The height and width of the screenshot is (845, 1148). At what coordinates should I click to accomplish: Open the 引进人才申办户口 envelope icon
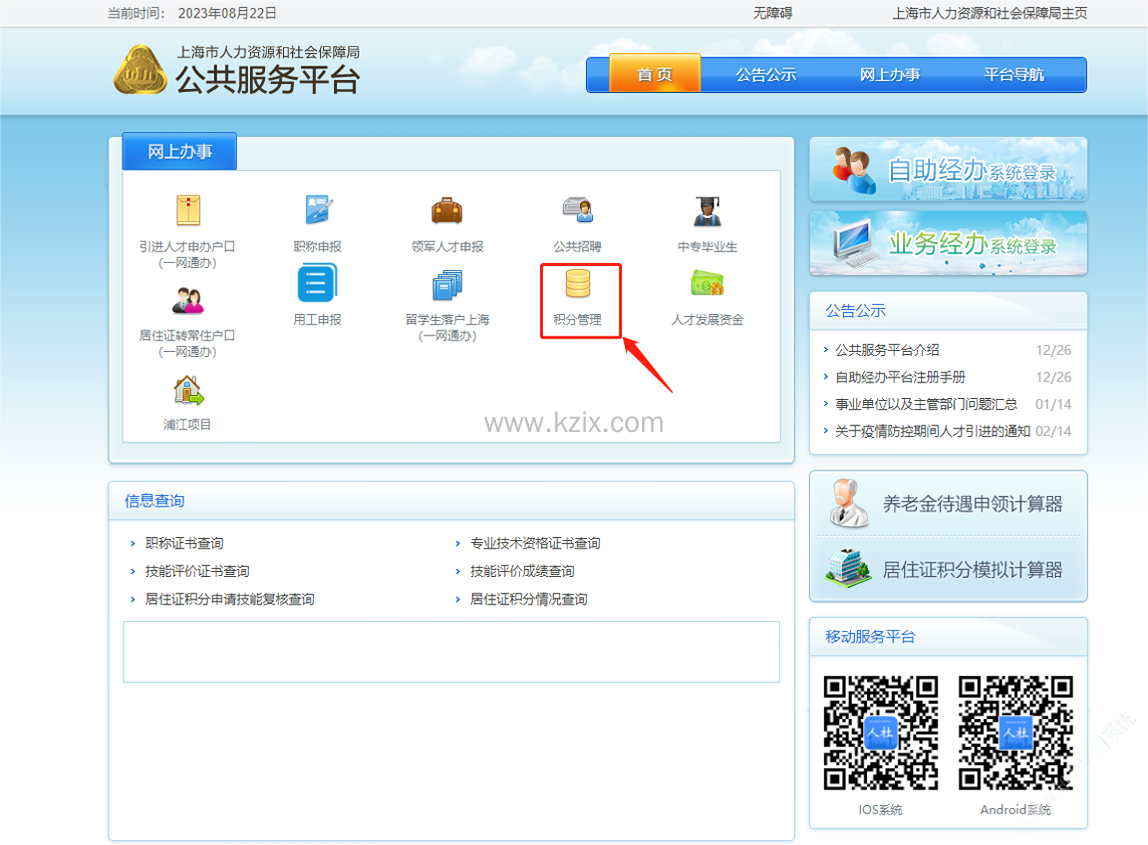coord(187,211)
